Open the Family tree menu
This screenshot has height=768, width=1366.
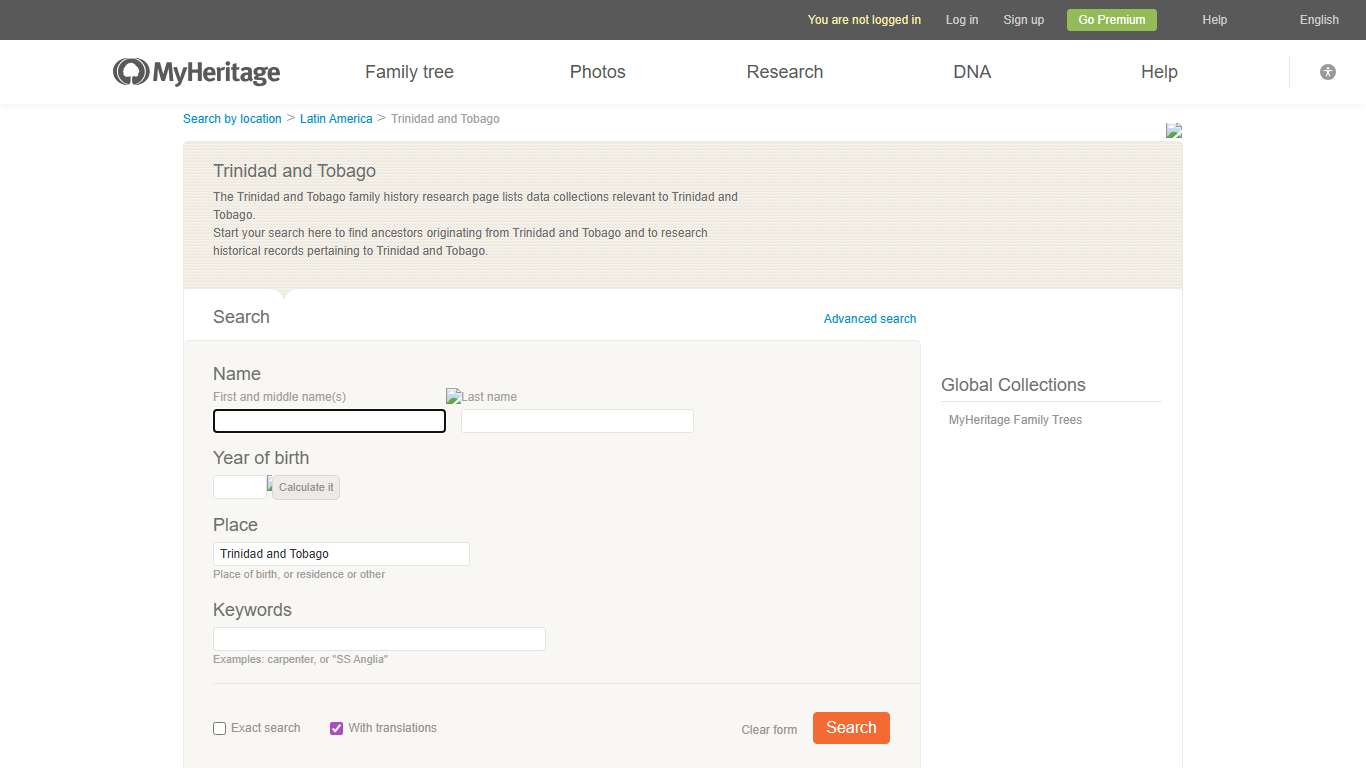click(x=409, y=71)
